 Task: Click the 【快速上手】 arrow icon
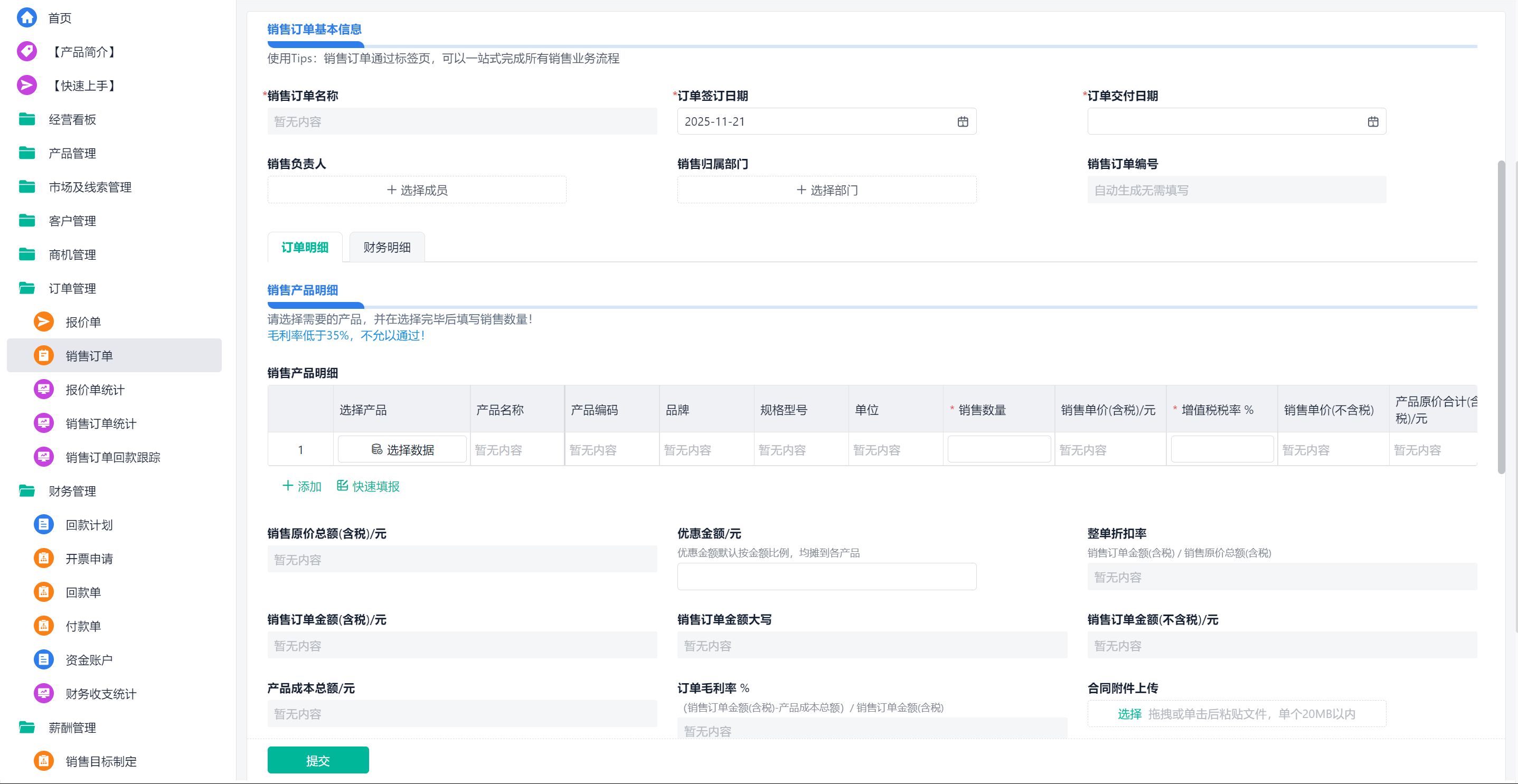point(26,86)
